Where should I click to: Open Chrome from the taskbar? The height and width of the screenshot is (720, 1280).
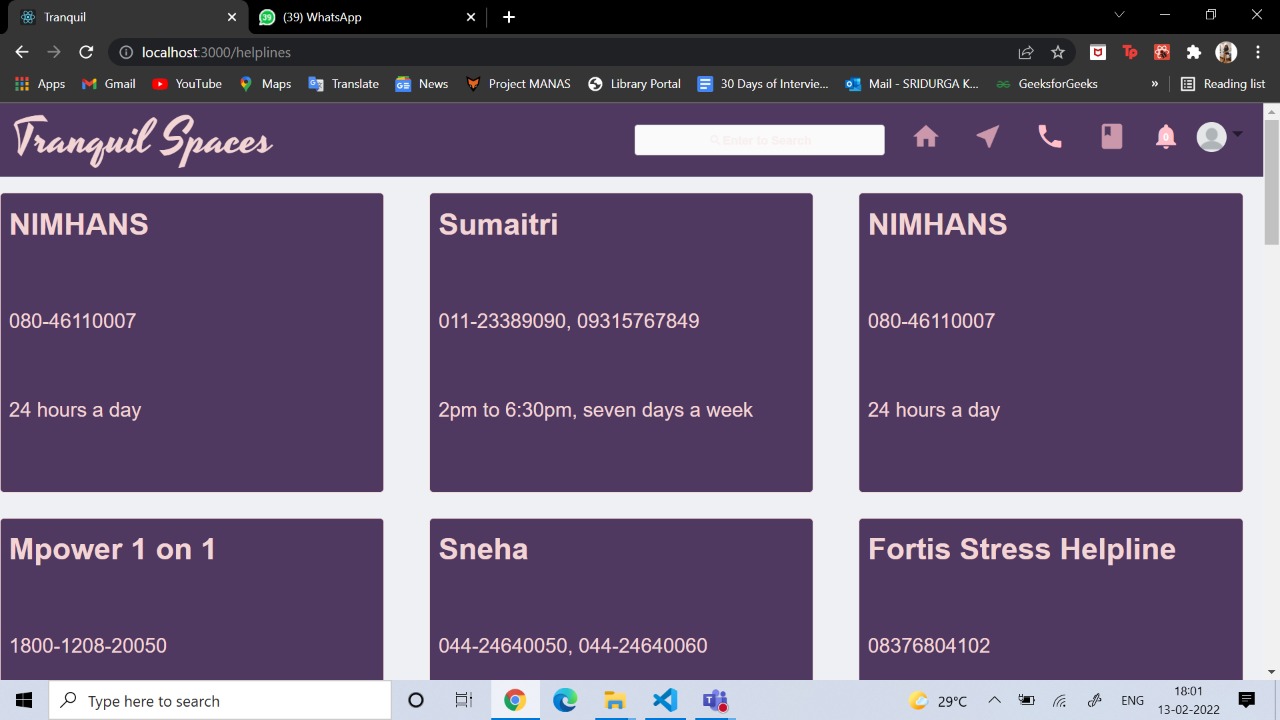[x=514, y=701]
